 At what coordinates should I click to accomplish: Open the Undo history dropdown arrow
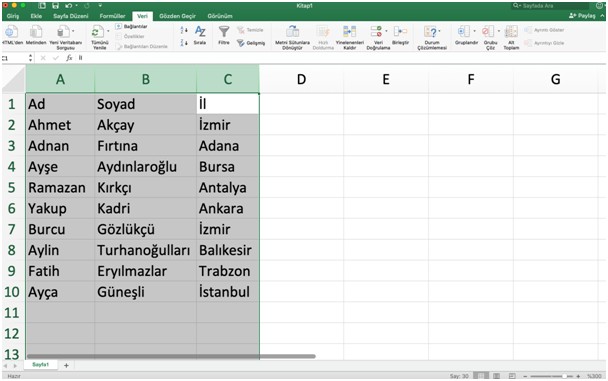pyautogui.click(x=76, y=6)
